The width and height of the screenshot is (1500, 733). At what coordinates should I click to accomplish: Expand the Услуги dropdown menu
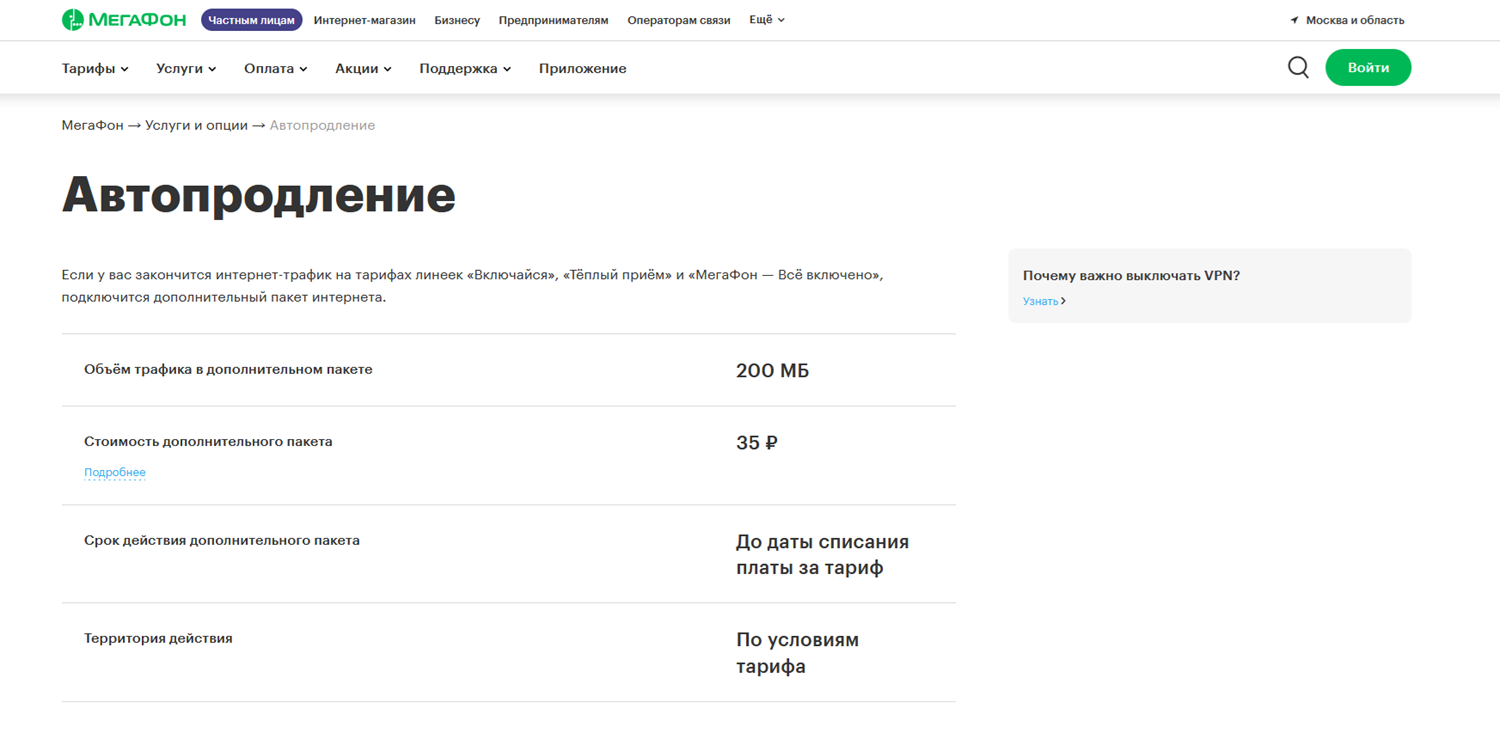click(x=186, y=69)
